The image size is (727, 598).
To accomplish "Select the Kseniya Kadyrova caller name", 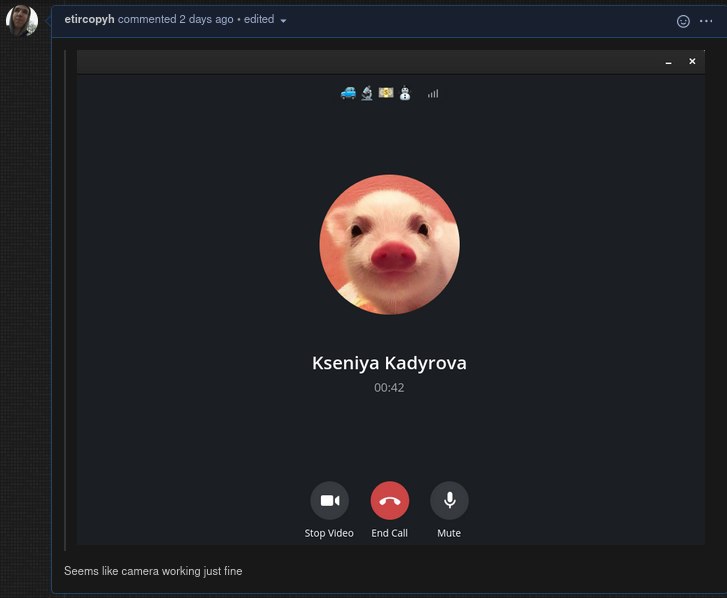I will (x=389, y=363).
